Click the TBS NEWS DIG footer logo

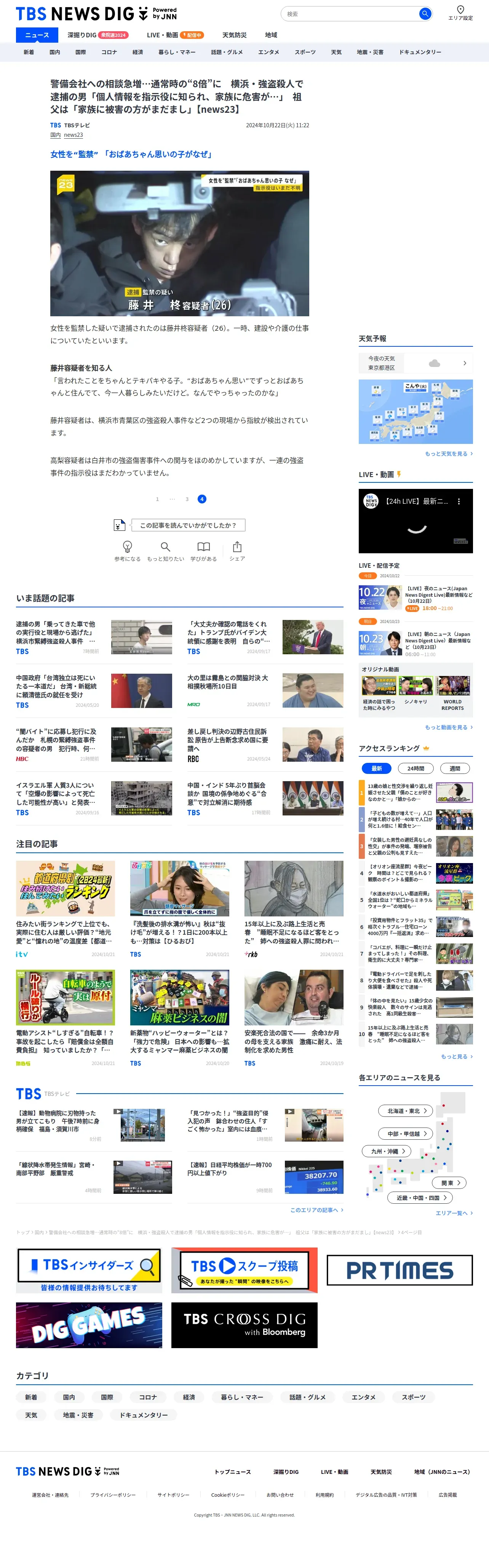click(67, 1470)
